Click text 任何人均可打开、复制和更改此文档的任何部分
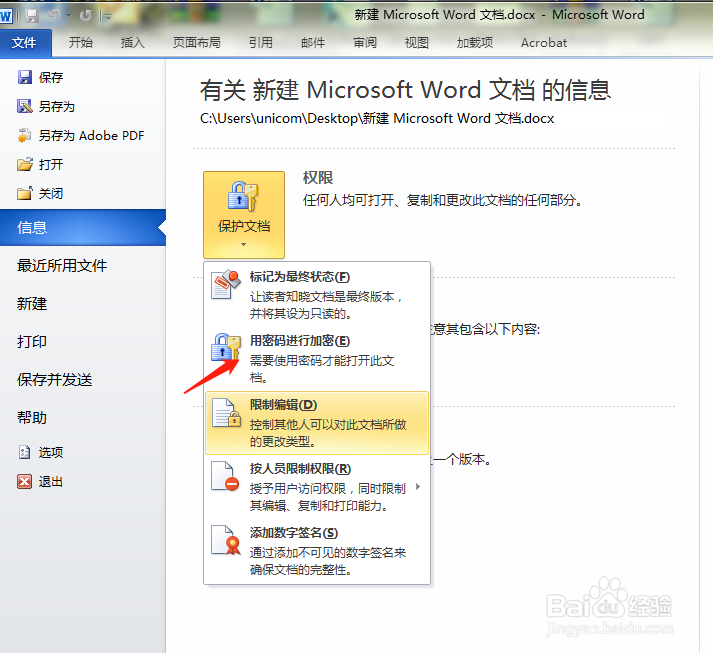Image resolution: width=713 pixels, height=653 pixels. tap(443, 200)
